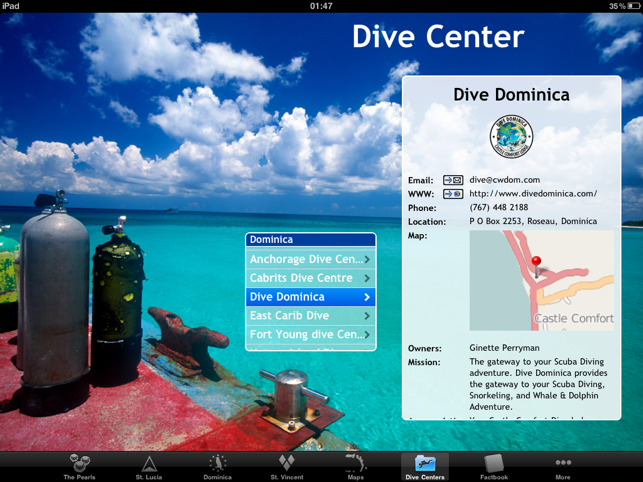643x482 pixels.
Task: Click the Castle Comfort map label
Action: (574, 318)
